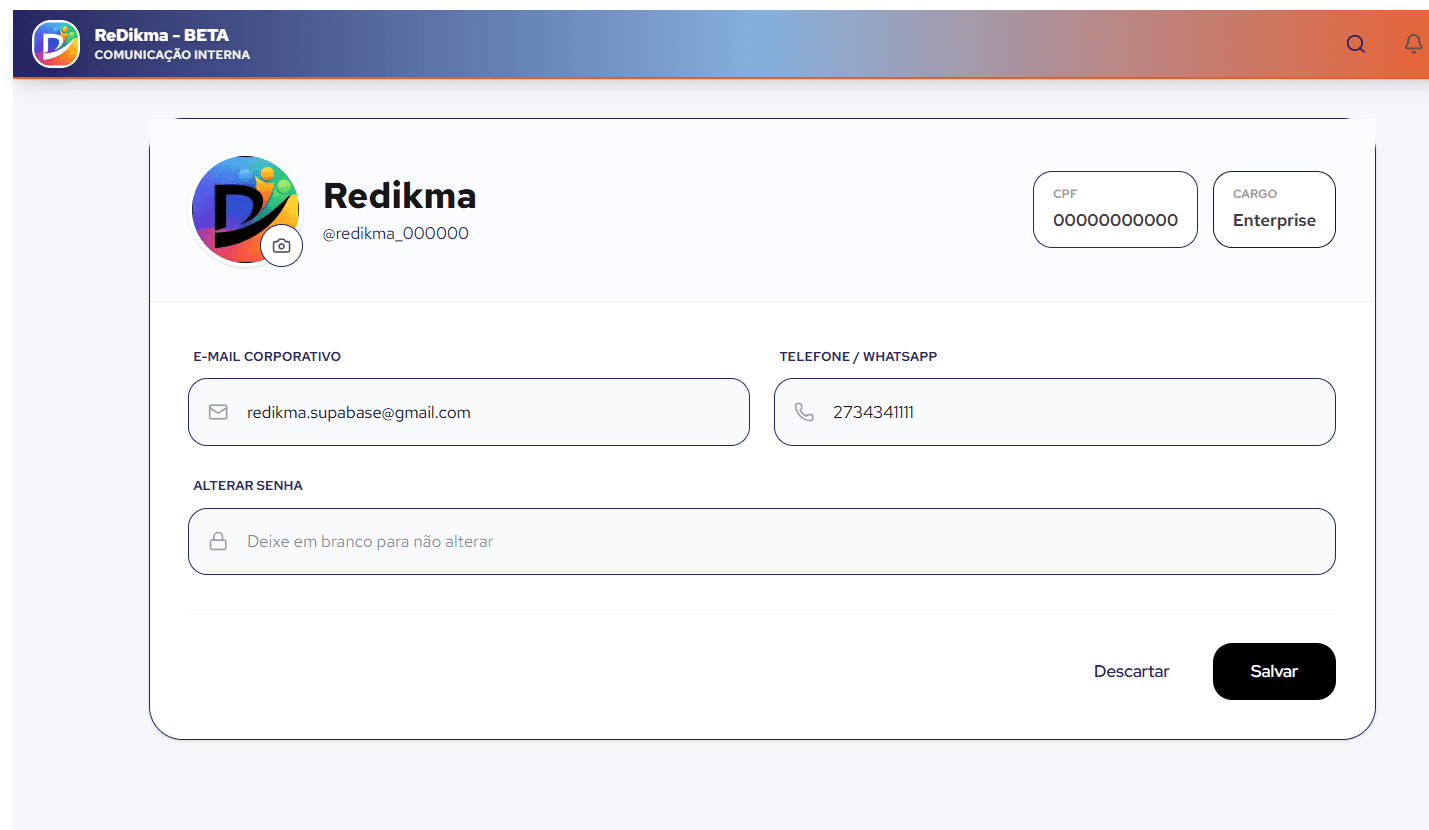The height and width of the screenshot is (830, 1429).
Task: Click the envelope icon in the email field
Action: point(218,412)
